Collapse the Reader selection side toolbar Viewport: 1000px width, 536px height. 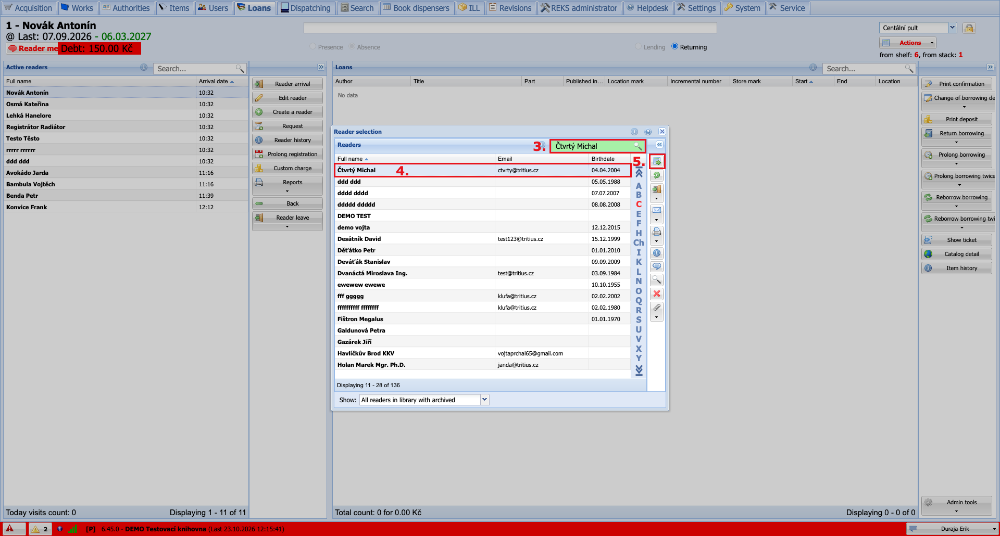[660, 145]
